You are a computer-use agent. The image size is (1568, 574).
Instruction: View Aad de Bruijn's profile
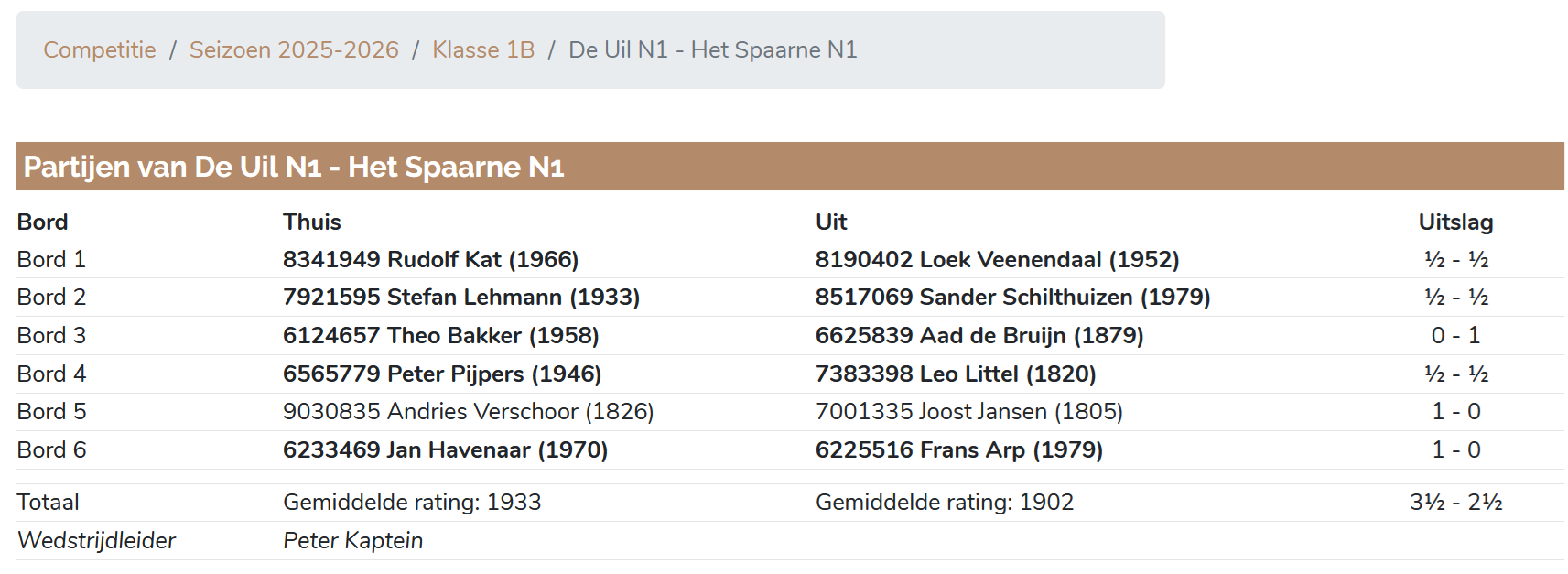(979, 335)
